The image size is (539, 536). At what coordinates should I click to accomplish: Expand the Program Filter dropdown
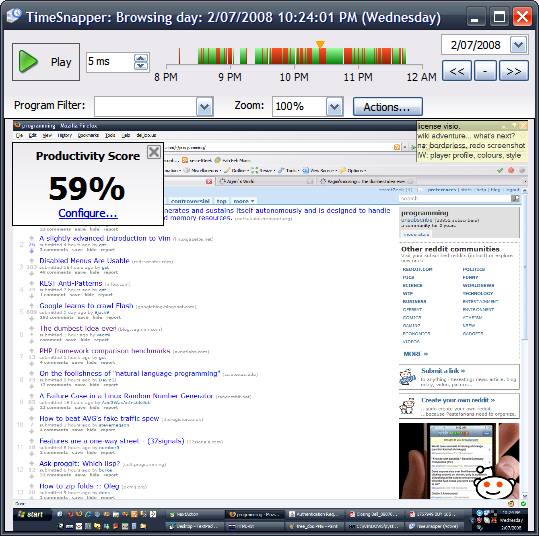[205, 107]
